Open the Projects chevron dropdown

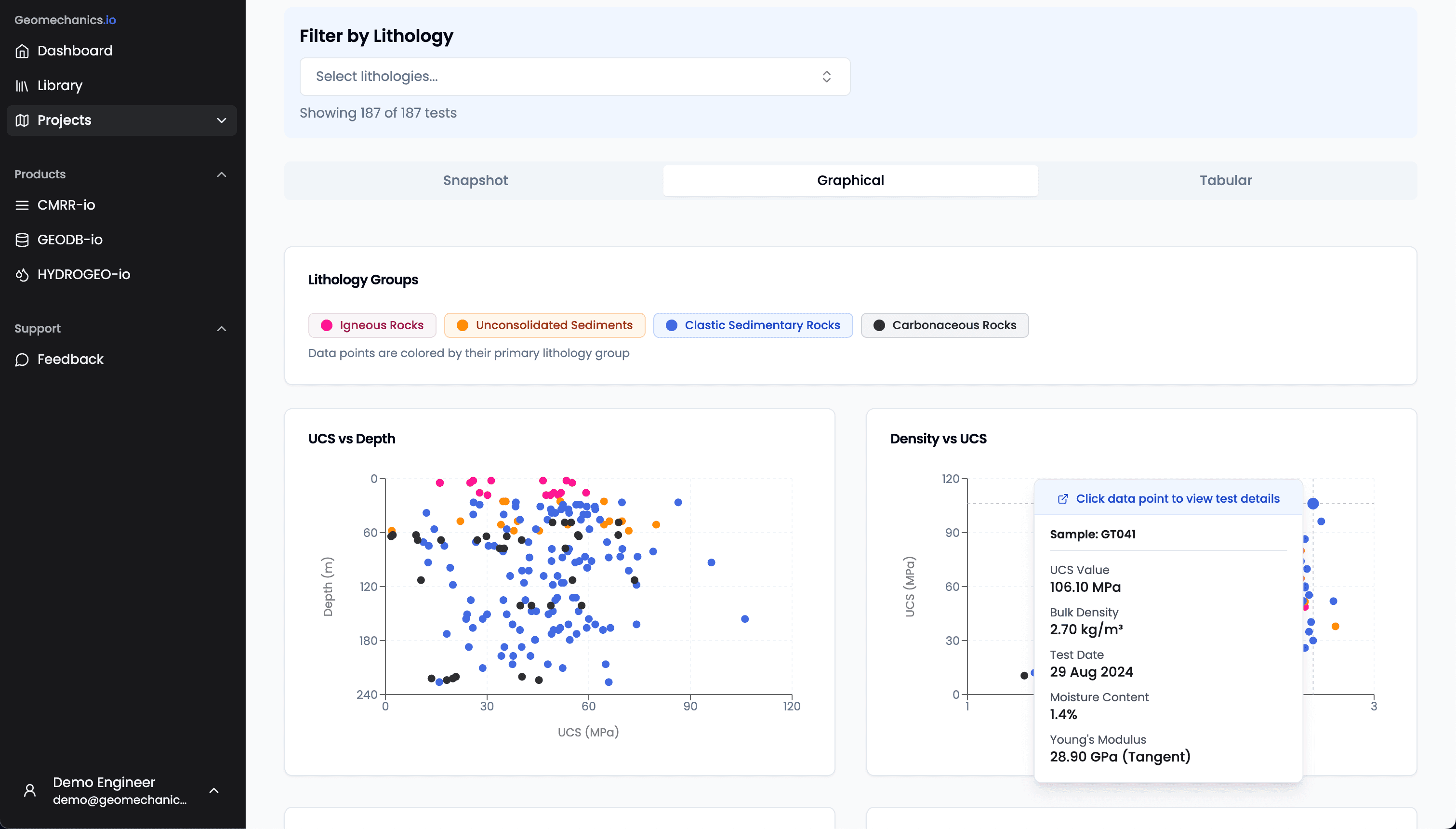point(221,120)
